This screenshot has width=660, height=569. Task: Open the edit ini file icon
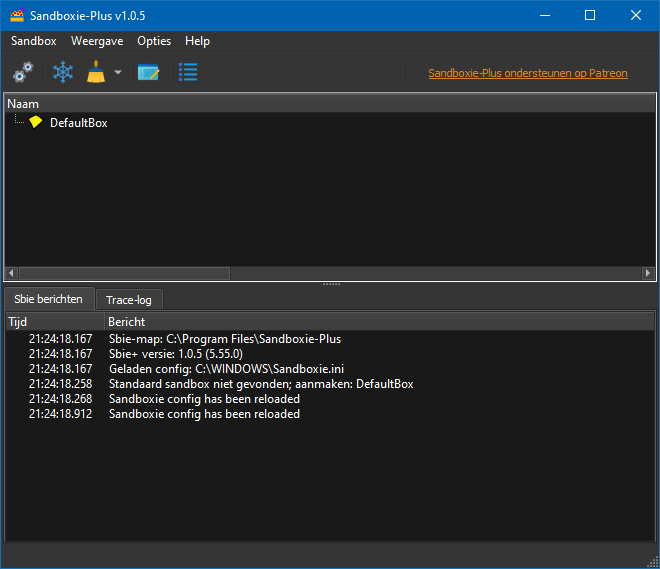coord(149,72)
